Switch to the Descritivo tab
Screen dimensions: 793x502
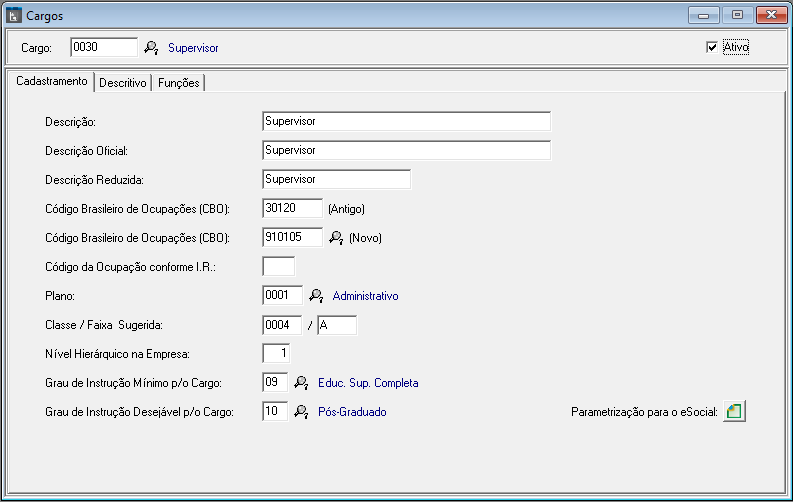pos(123,83)
